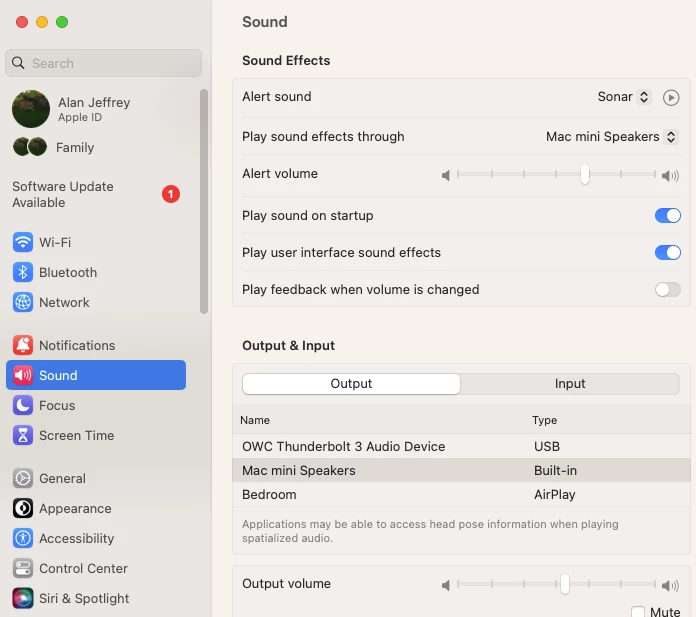
Task: Open the Family label
Action: [x=75, y=147]
